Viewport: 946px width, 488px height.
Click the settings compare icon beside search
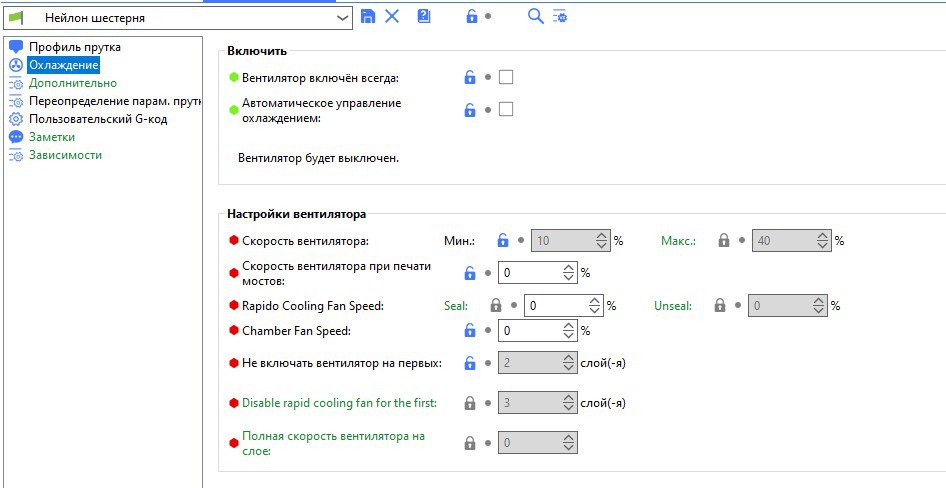click(559, 16)
